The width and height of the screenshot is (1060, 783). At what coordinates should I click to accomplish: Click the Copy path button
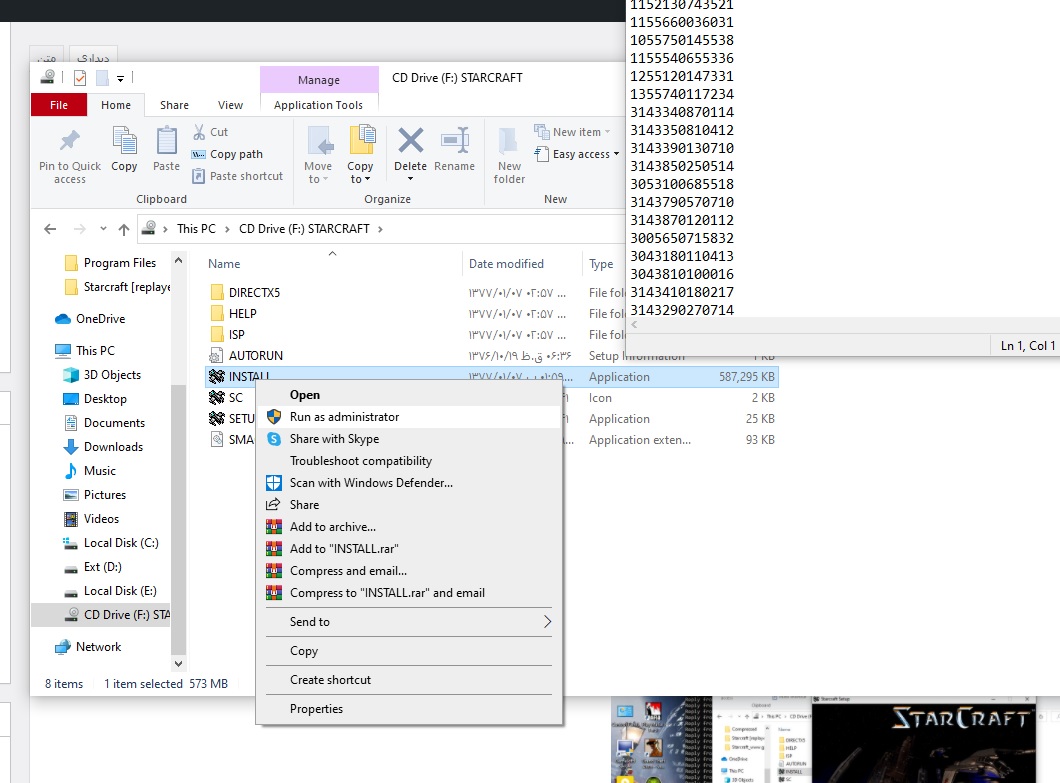click(236, 154)
